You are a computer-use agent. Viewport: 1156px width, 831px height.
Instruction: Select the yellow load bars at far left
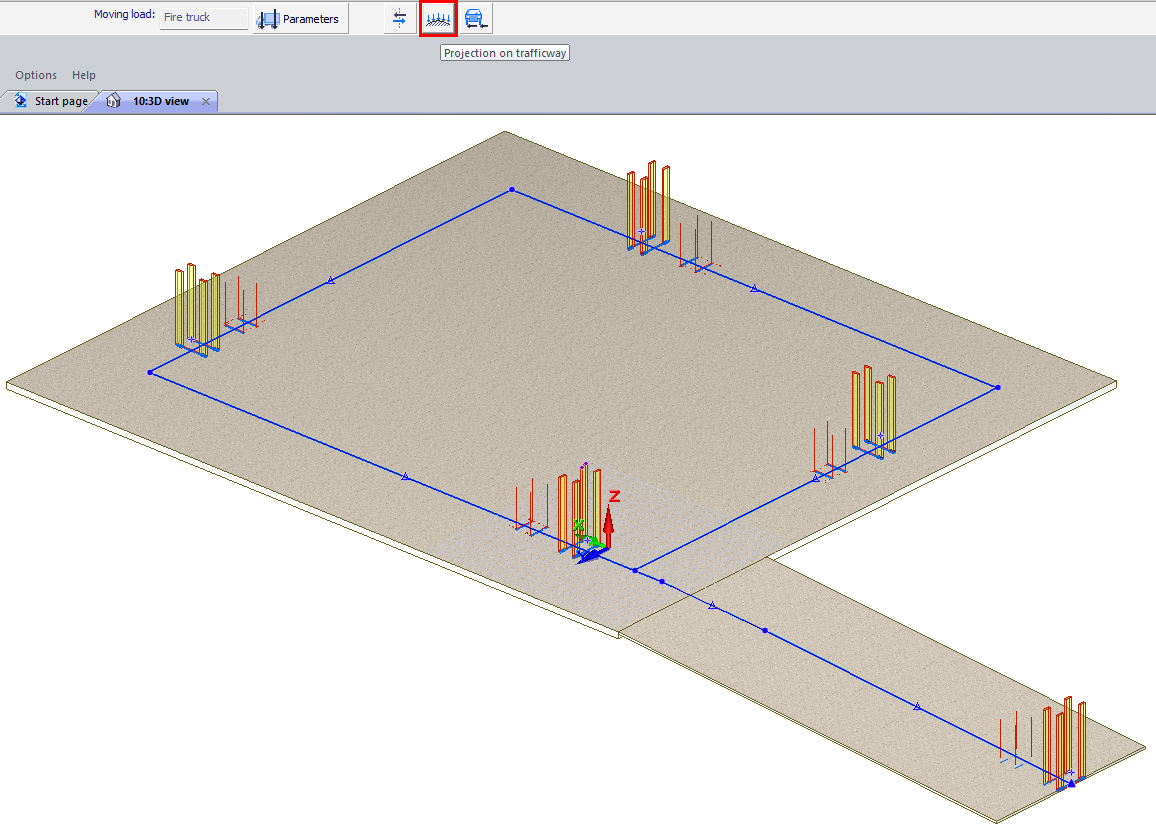[196, 310]
